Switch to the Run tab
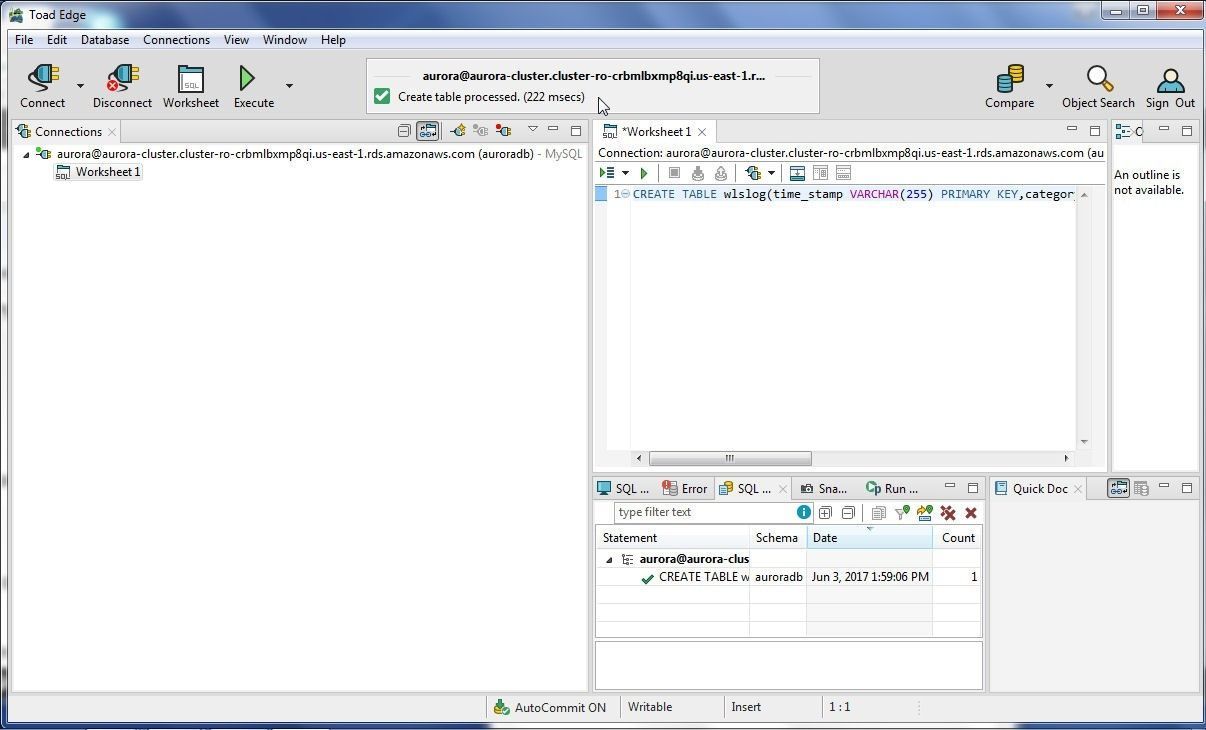 [x=892, y=489]
